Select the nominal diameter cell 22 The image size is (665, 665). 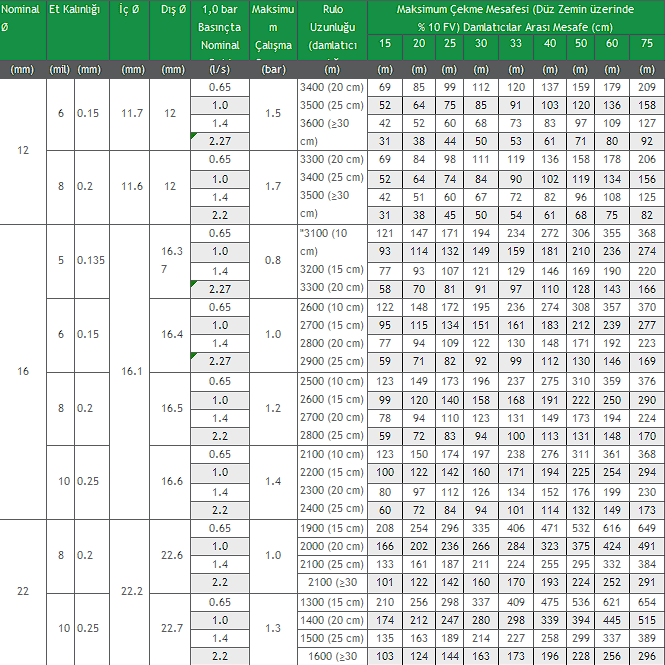click(23, 592)
